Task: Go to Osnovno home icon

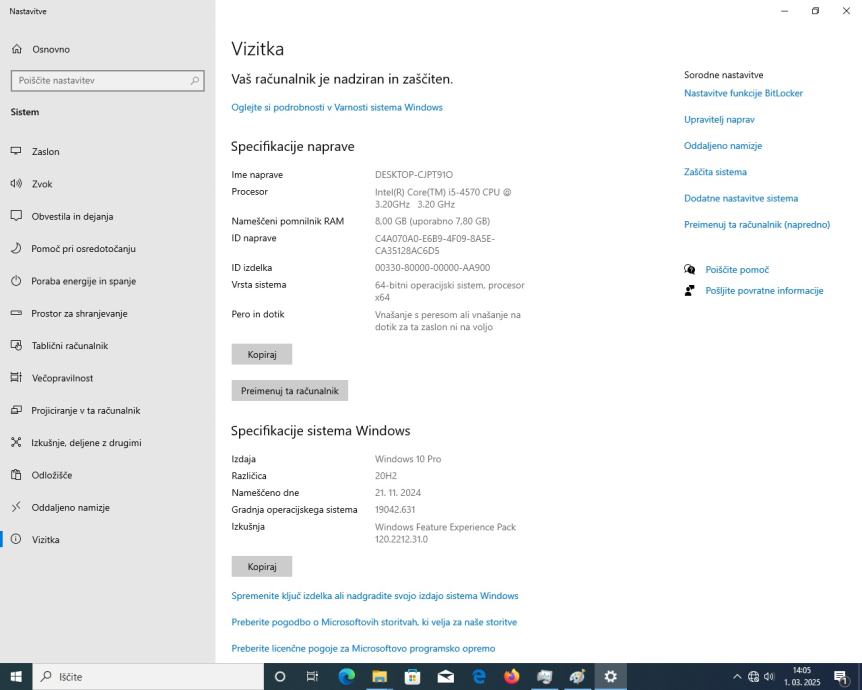Action: point(17,49)
